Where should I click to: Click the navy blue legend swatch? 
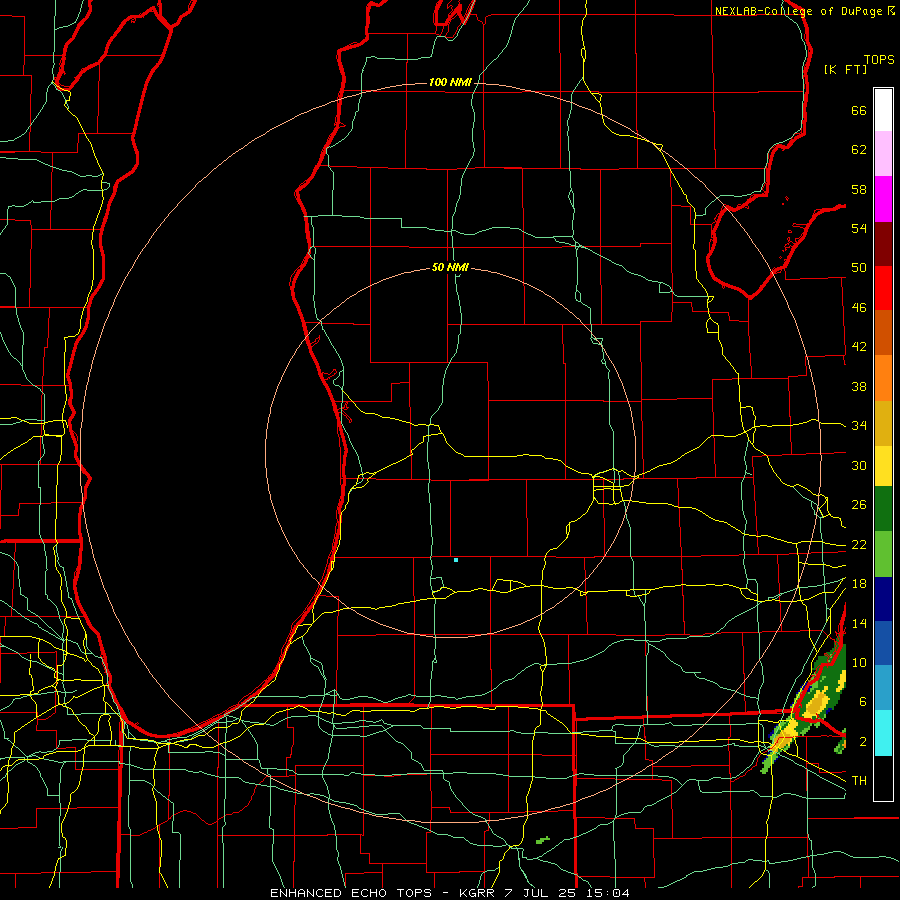(x=883, y=599)
